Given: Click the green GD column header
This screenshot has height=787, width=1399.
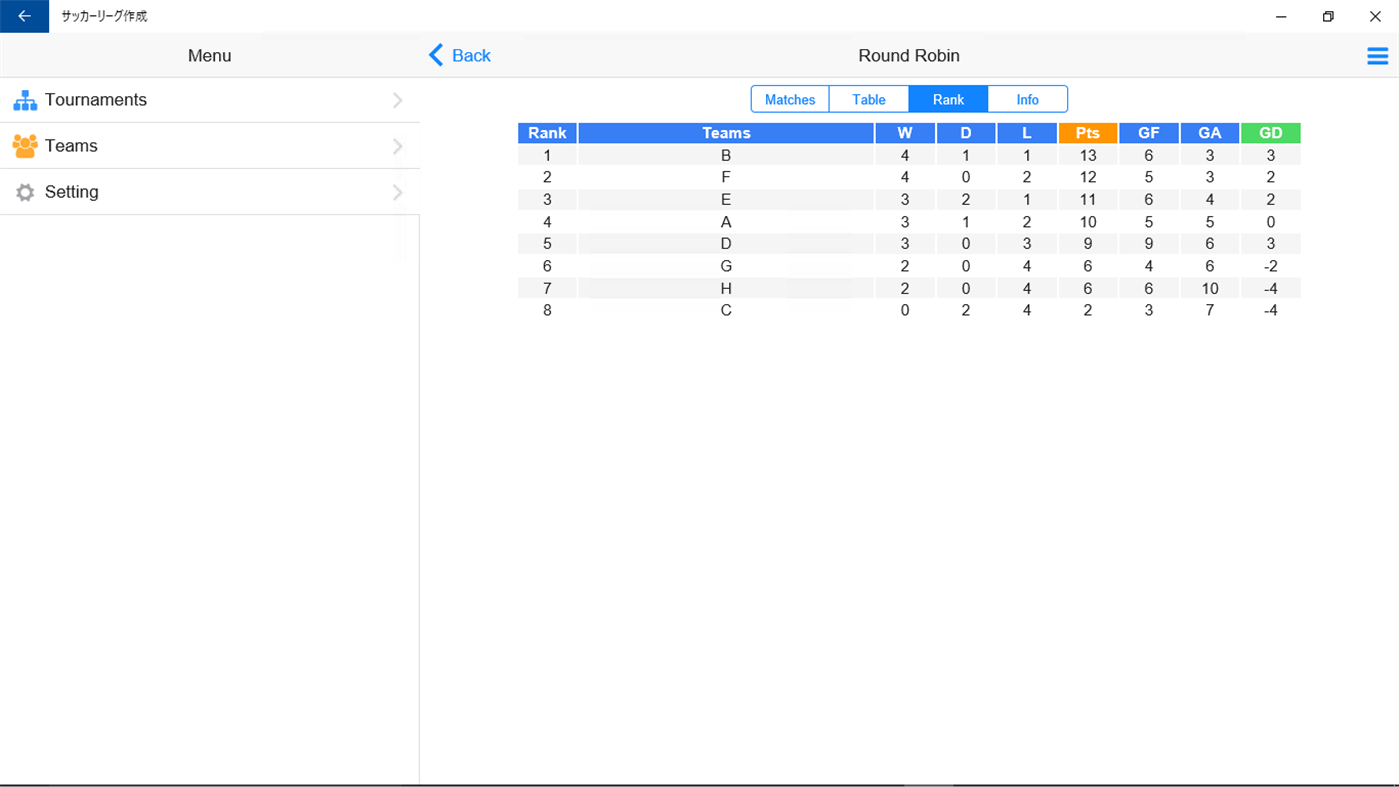Looking at the screenshot, I should (1270, 132).
